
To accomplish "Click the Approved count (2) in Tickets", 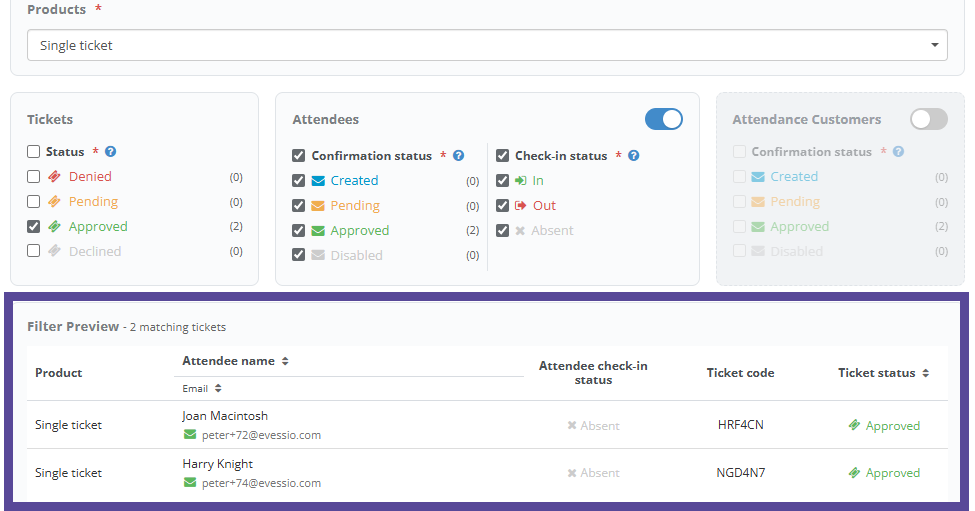I will coord(236,226).
